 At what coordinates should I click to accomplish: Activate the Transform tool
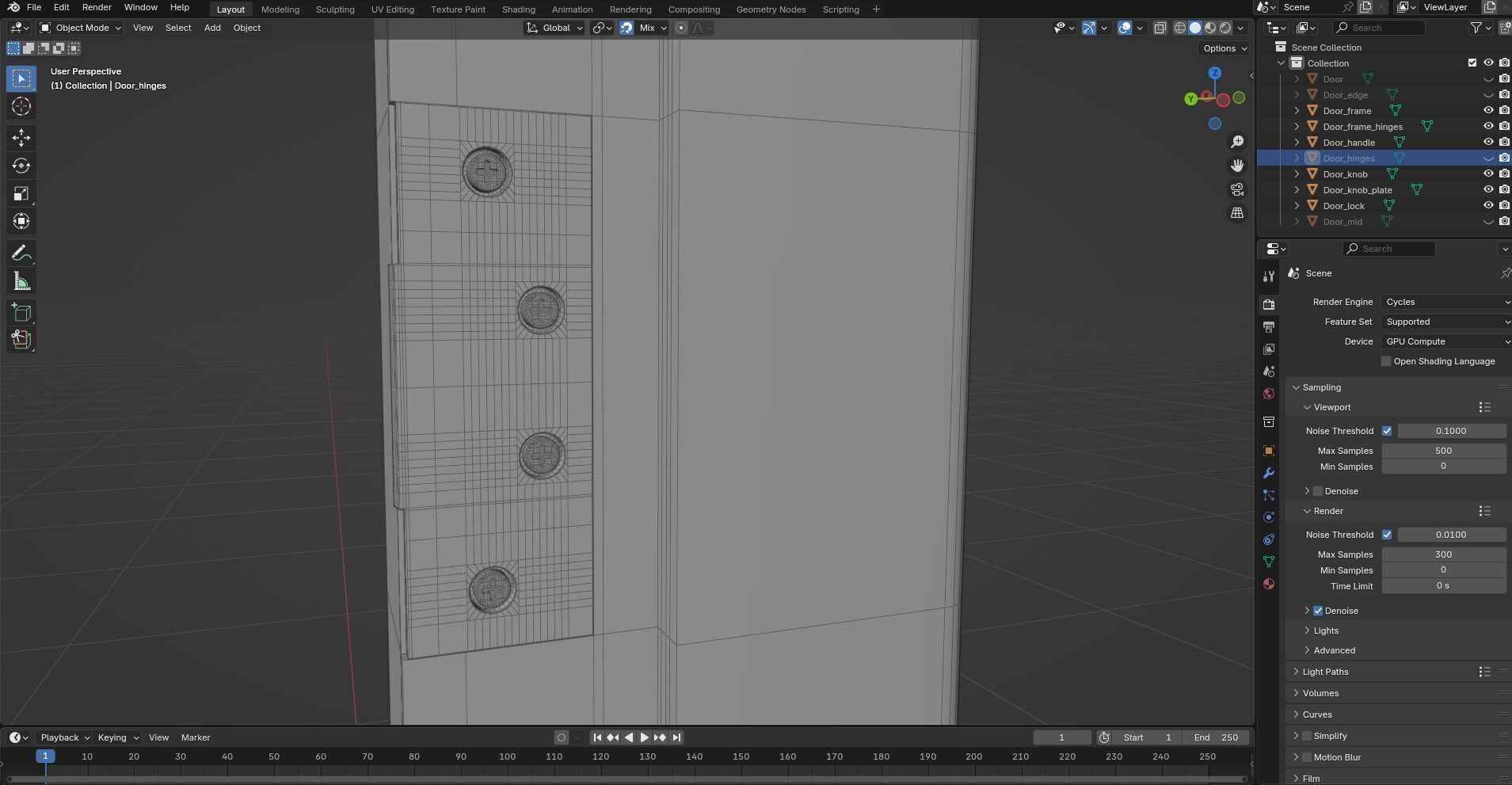[x=21, y=221]
